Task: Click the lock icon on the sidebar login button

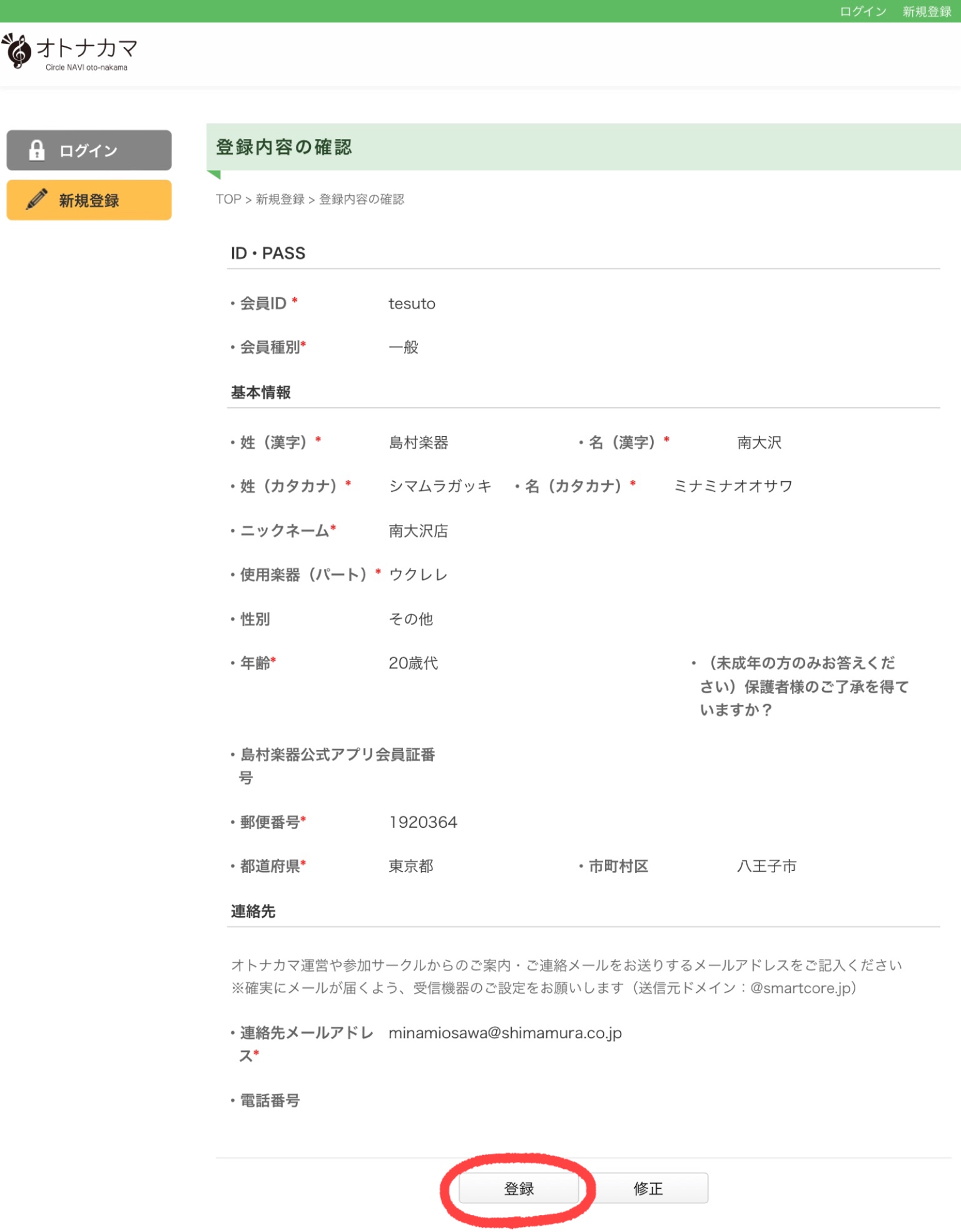Action: 37,150
